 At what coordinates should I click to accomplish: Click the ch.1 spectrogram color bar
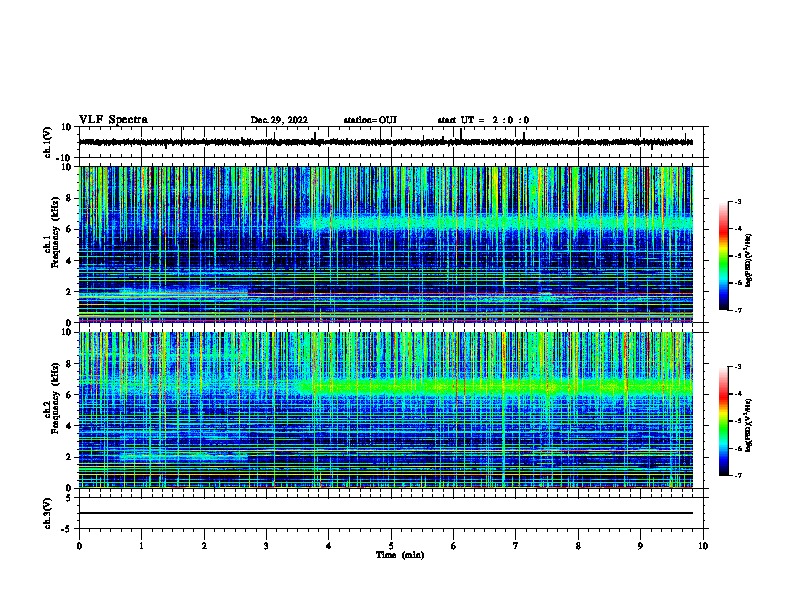point(724,256)
